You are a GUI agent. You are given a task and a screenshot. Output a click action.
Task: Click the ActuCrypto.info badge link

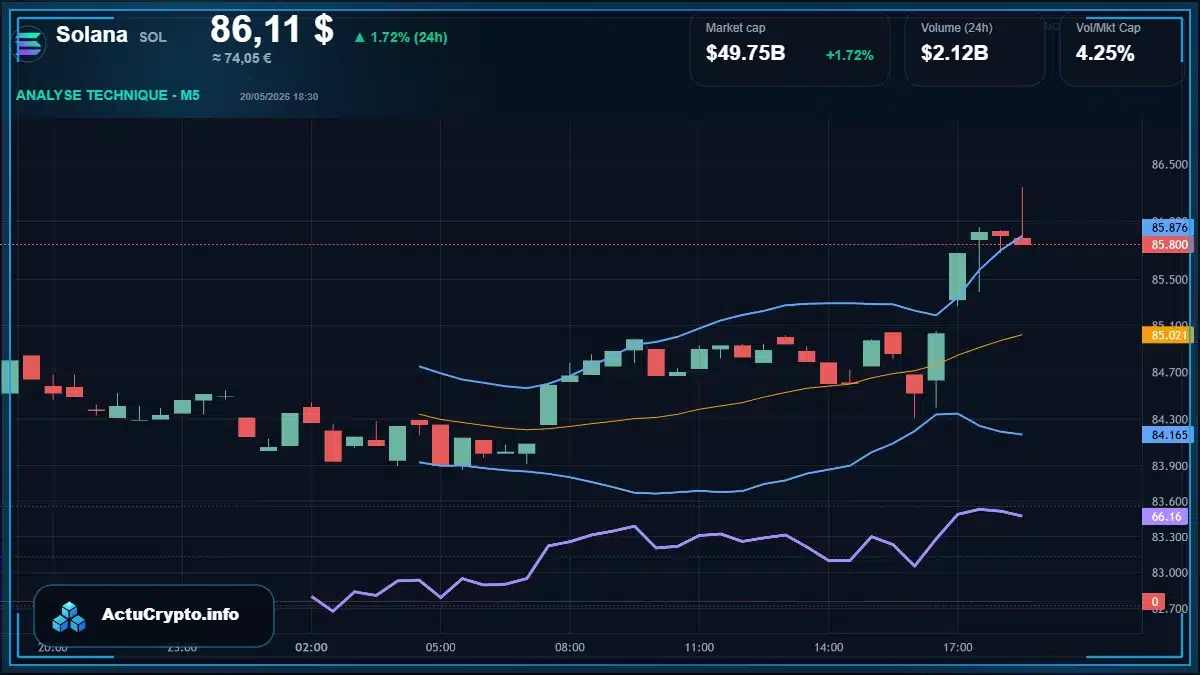pos(154,615)
